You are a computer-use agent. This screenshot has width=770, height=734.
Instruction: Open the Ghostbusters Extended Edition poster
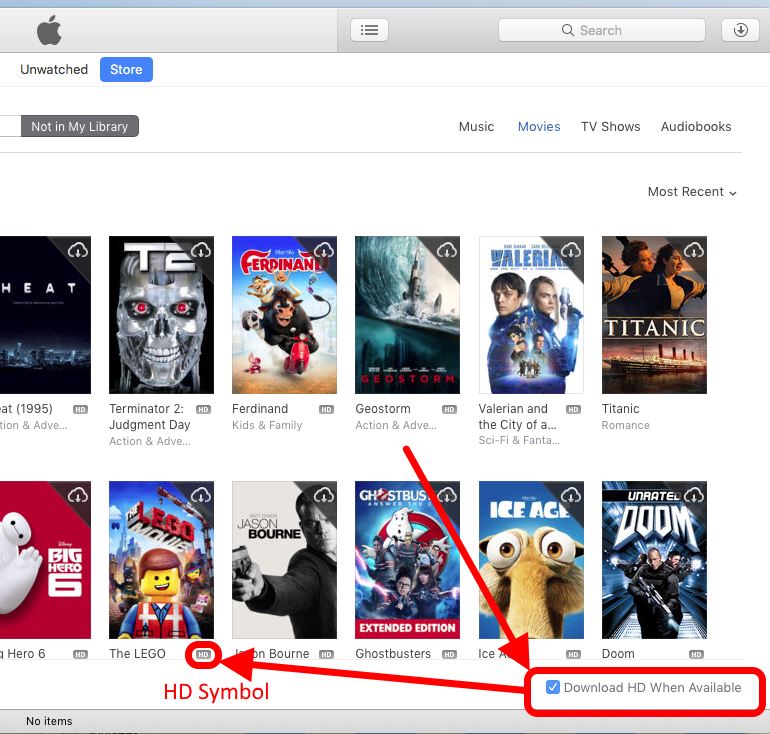point(408,560)
